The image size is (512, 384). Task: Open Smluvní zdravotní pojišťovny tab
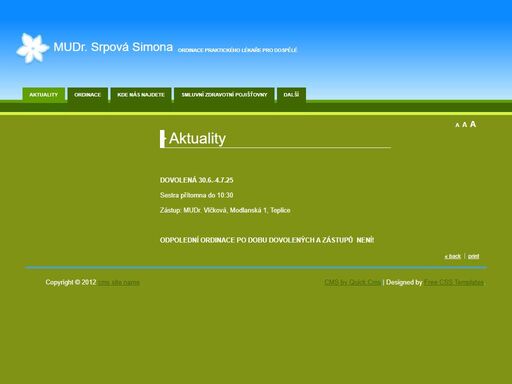[x=224, y=95]
